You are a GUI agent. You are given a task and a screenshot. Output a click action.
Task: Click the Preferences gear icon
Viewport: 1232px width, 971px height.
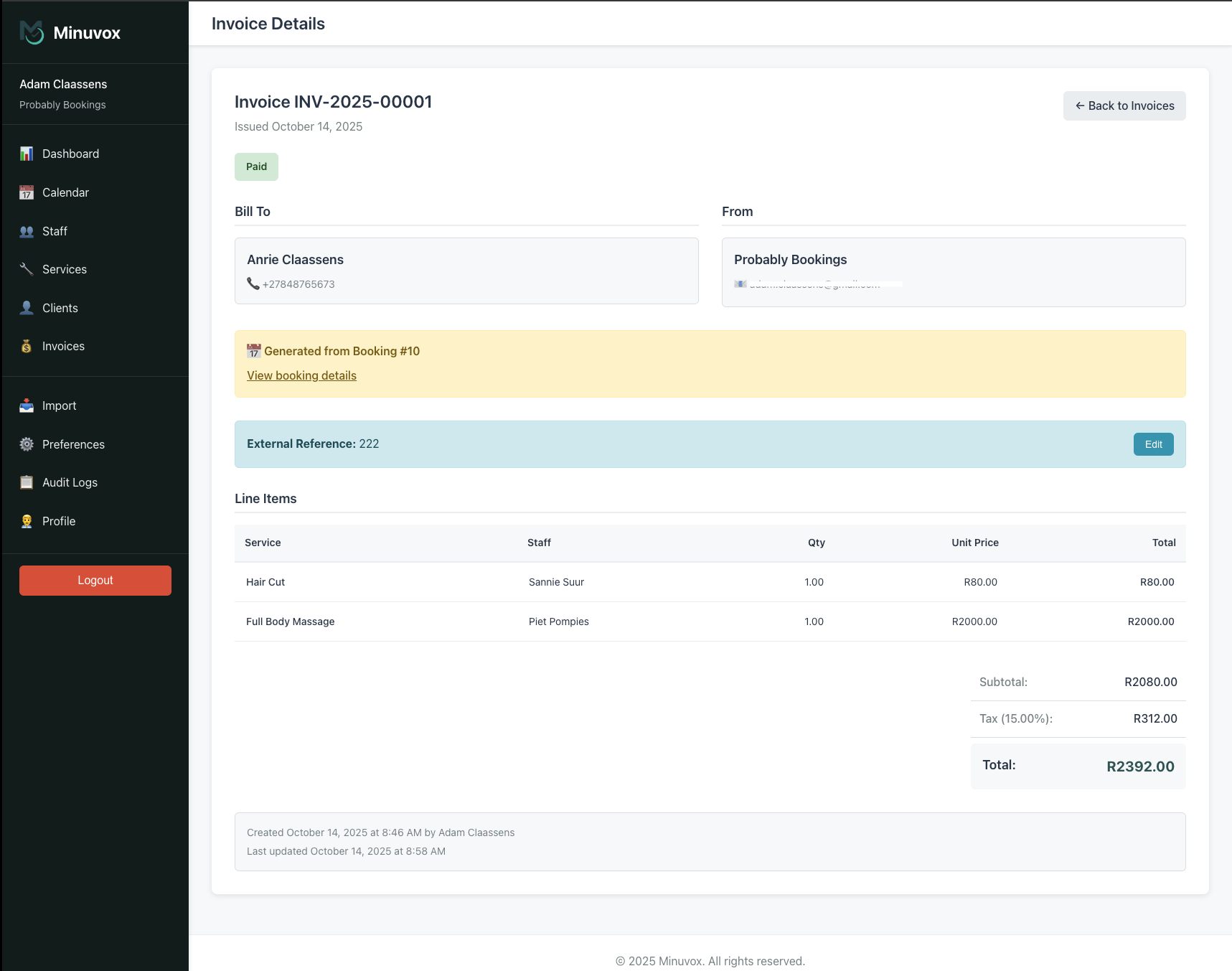(27, 444)
